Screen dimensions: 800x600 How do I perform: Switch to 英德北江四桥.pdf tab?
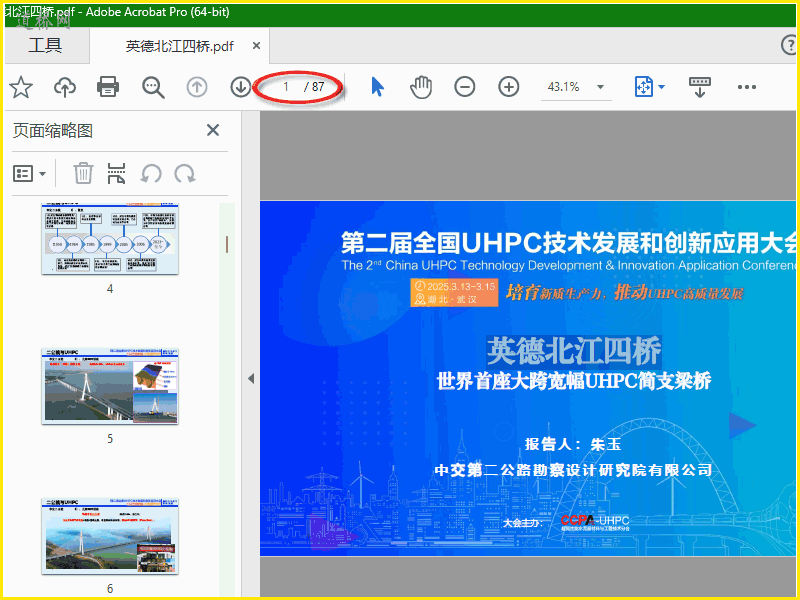(x=179, y=46)
